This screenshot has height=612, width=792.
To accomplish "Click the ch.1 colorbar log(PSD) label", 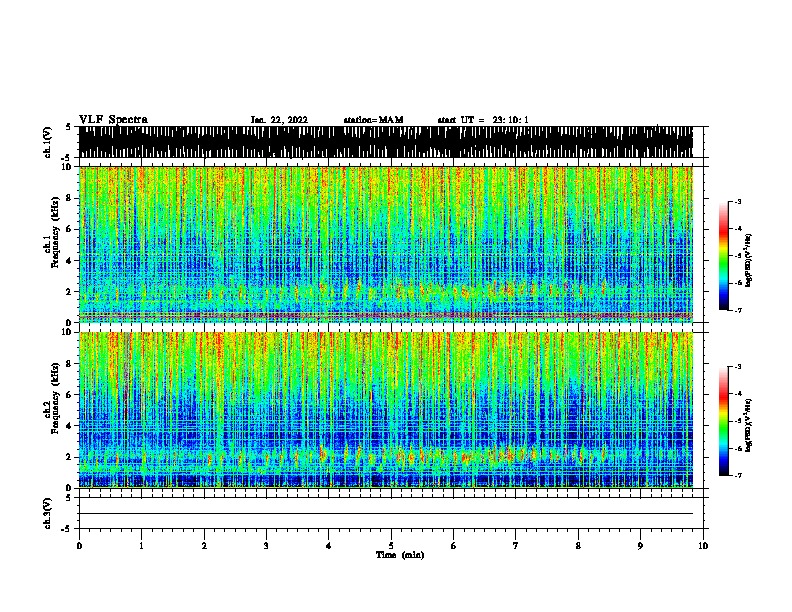I will [748, 260].
